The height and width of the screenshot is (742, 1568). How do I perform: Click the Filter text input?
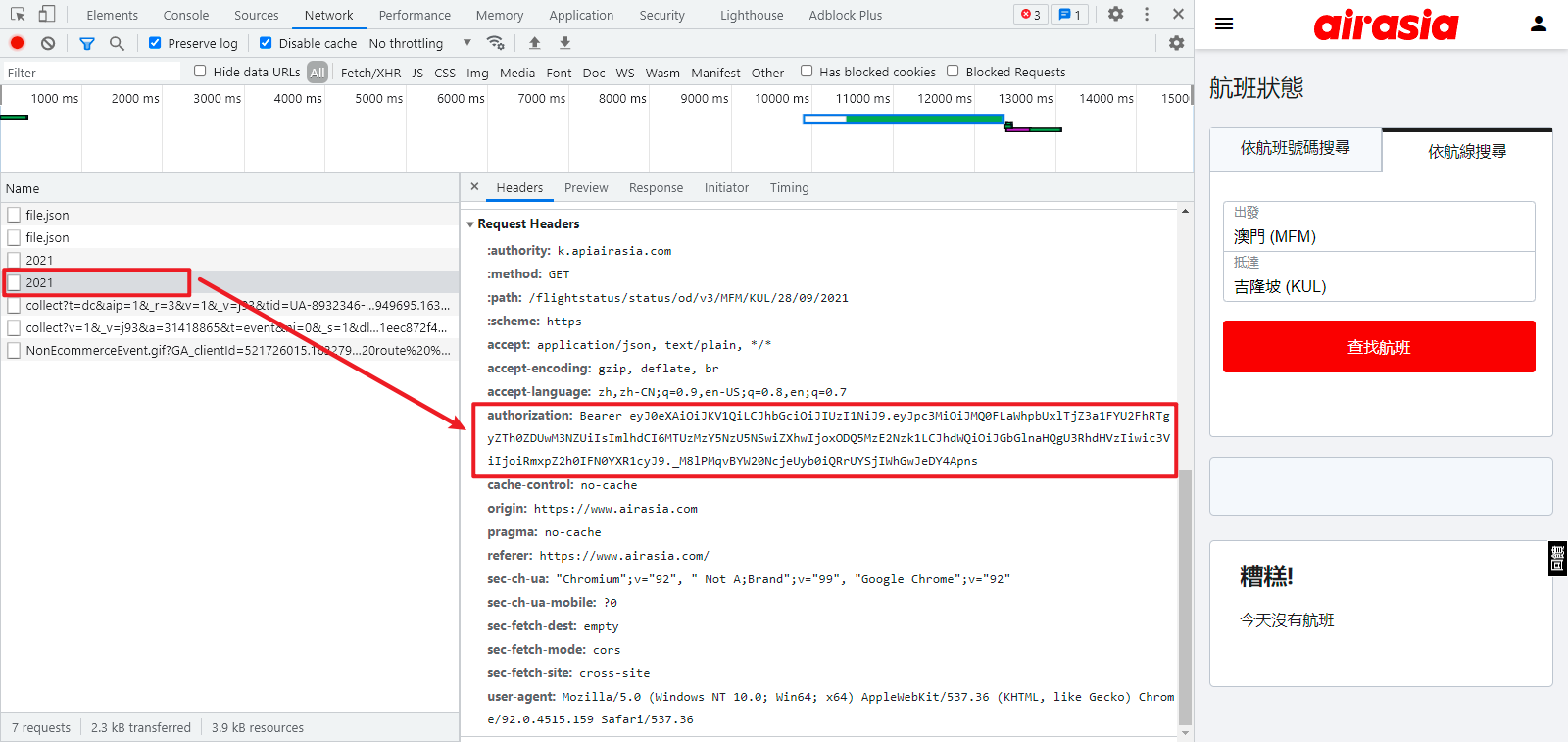point(92,73)
